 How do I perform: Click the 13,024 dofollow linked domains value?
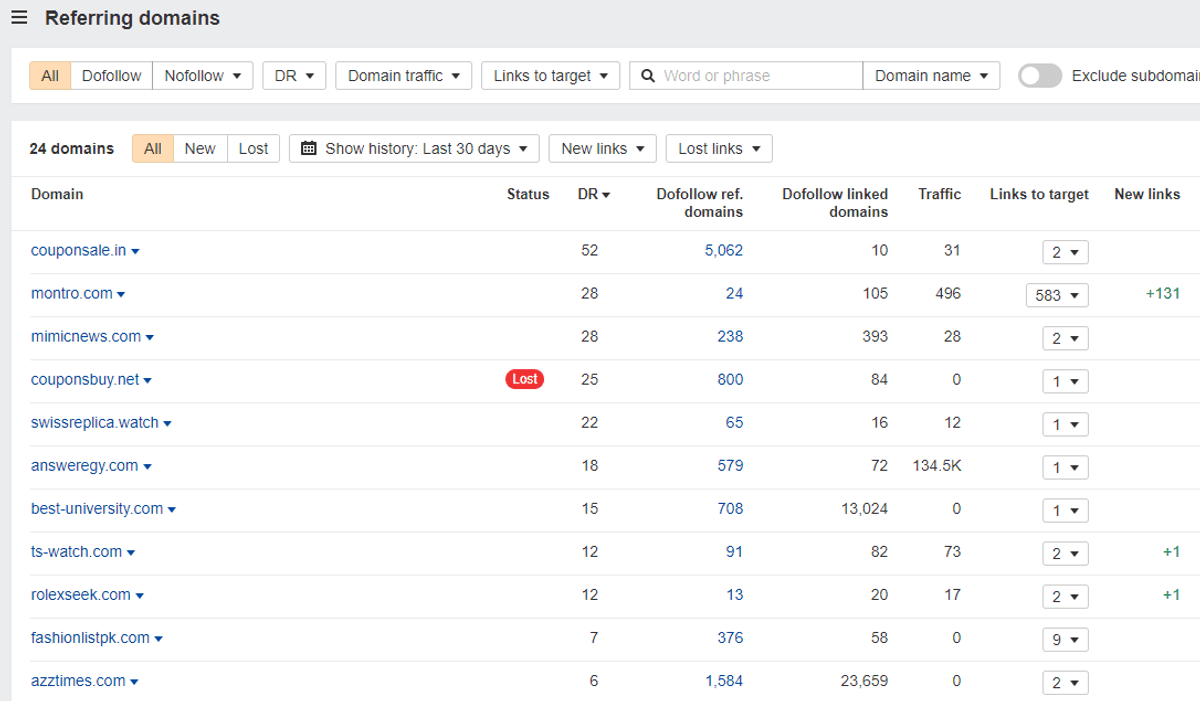click(x=864, y=508)
